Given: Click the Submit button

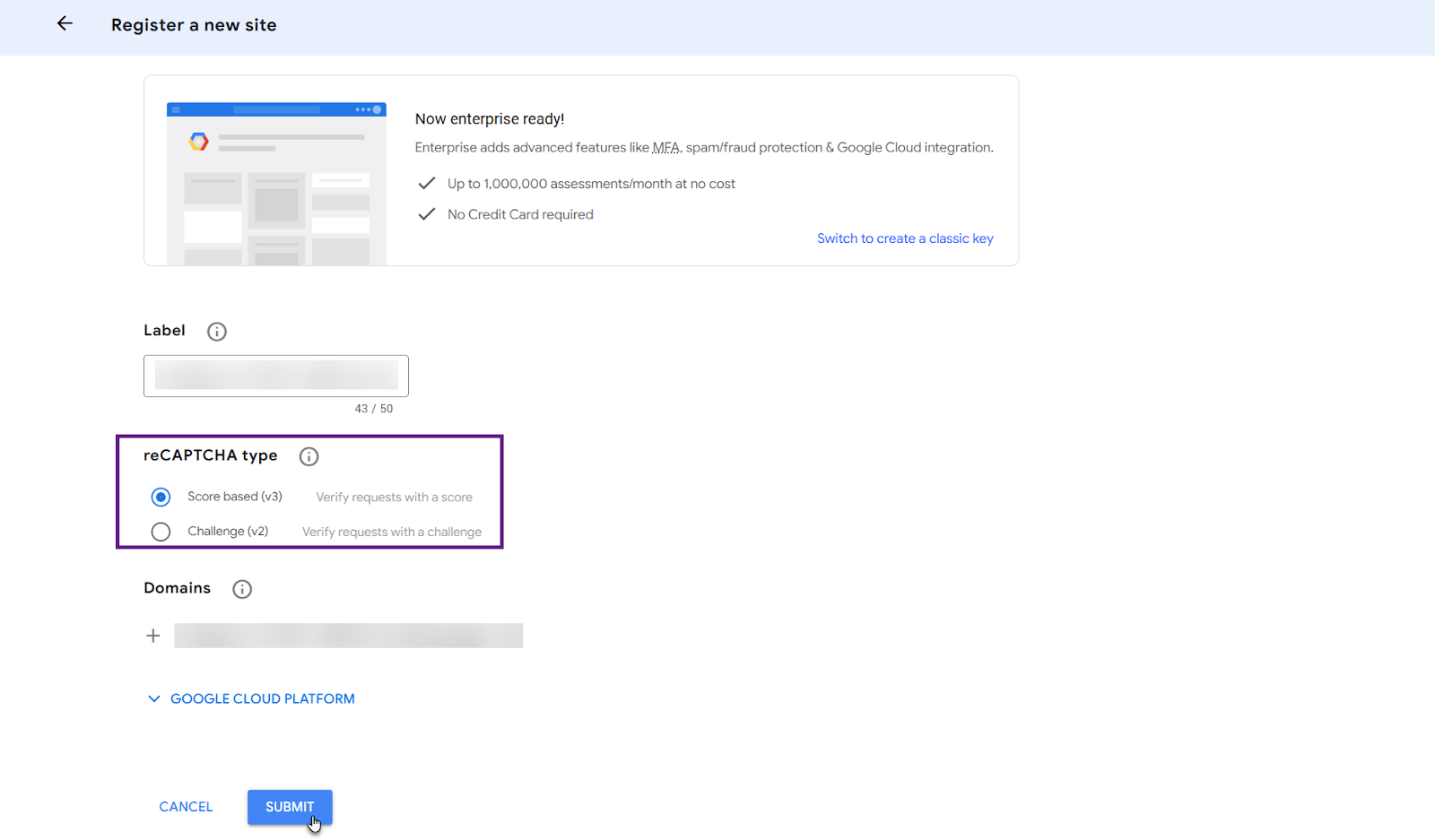Looking at the screenshot, I should coord(290,807).
